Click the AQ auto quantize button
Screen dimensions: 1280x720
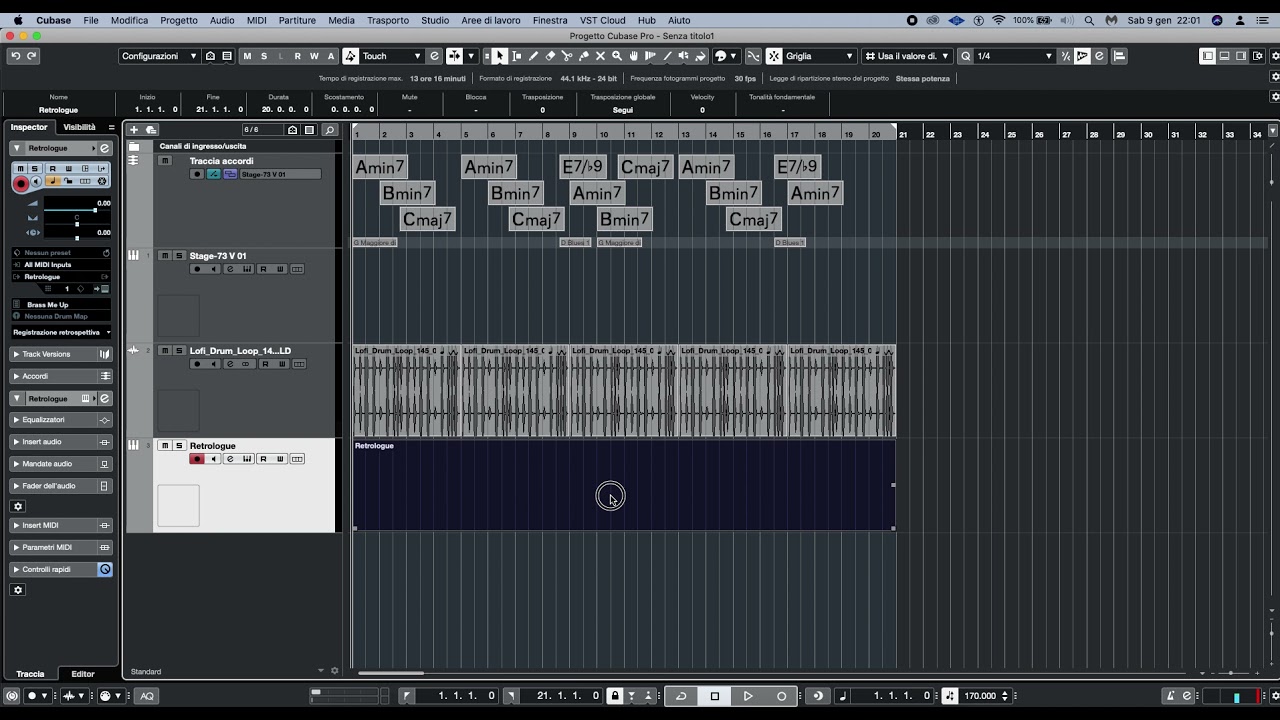click(147, 696)
